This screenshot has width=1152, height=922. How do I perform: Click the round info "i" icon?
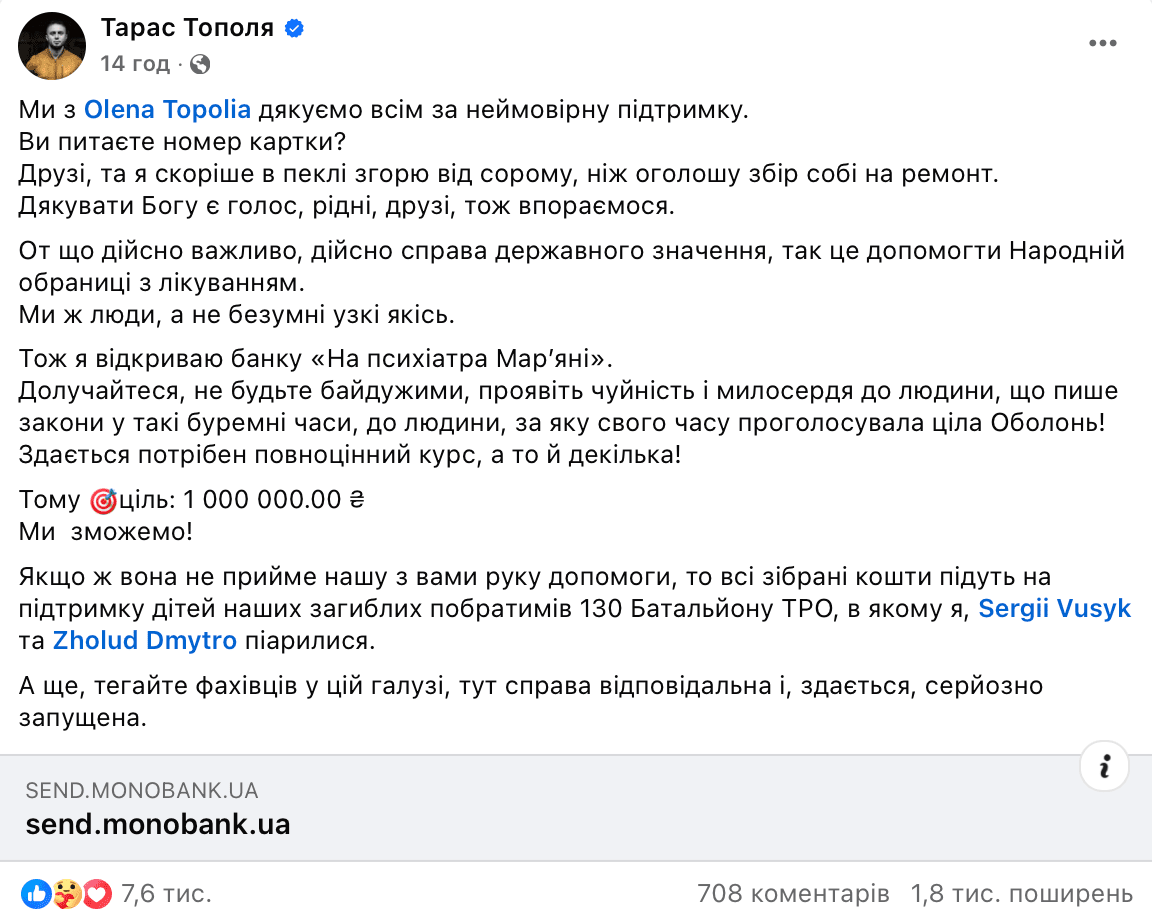tap(1104, 767)
